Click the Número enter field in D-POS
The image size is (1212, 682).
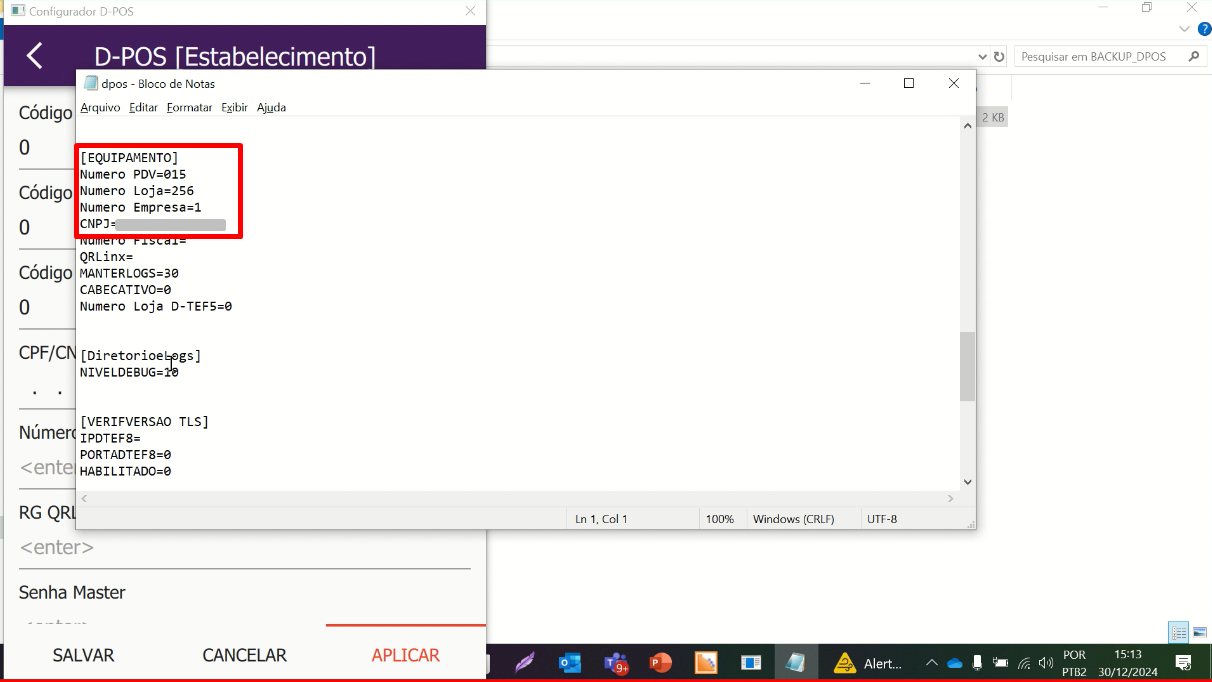47,467
